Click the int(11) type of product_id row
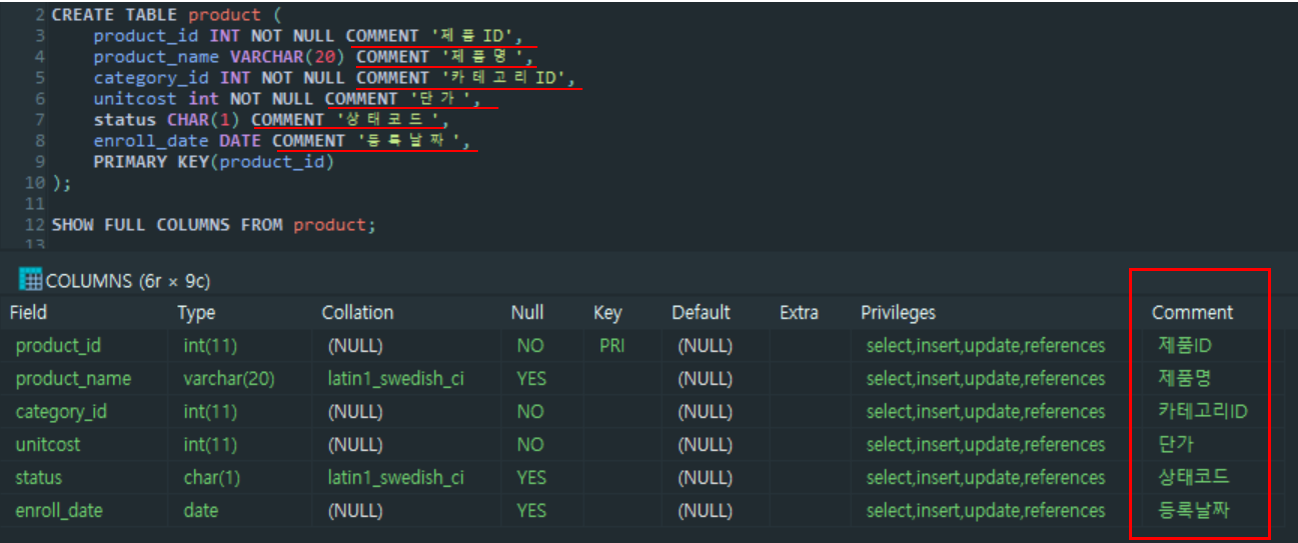1298x543 pixels. 210,346
